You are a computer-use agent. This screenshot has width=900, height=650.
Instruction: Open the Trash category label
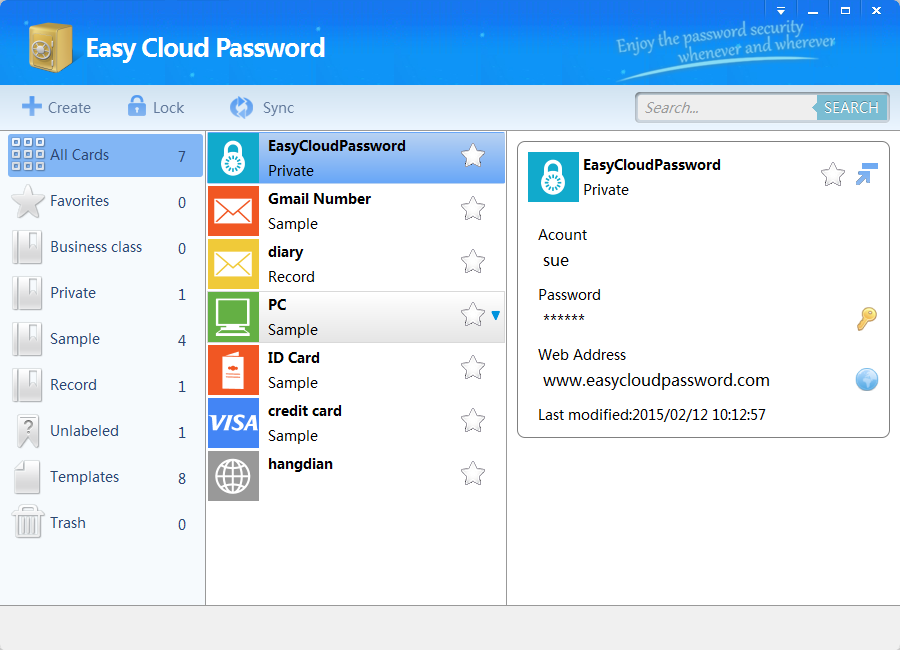[68, 523]
